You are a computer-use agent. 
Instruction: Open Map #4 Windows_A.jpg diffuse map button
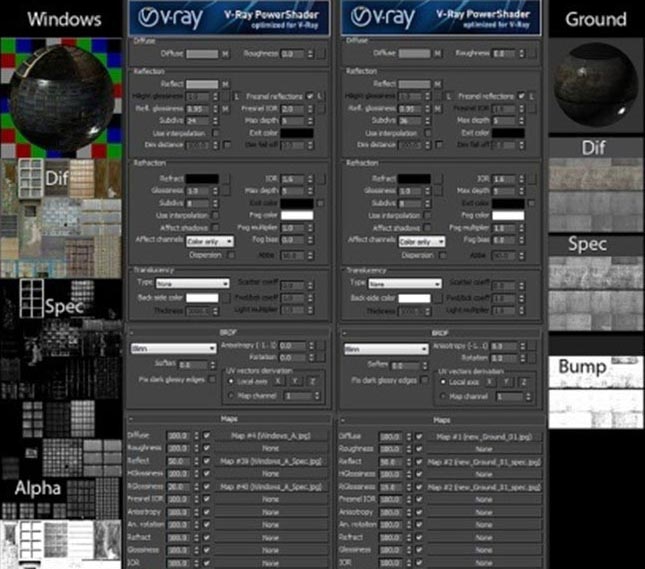271,435
